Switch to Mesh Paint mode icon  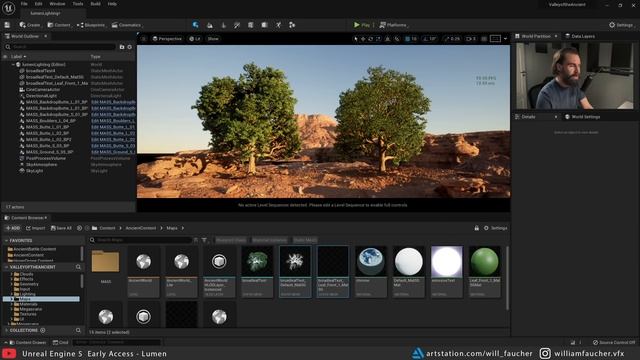pyautogui.click(x=237, y=25)
